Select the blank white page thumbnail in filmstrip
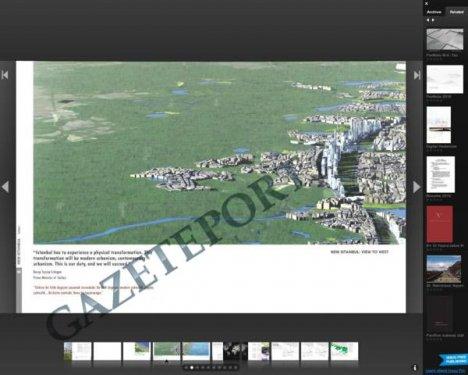This screenshot has height=375, width=468. (107, 351)
